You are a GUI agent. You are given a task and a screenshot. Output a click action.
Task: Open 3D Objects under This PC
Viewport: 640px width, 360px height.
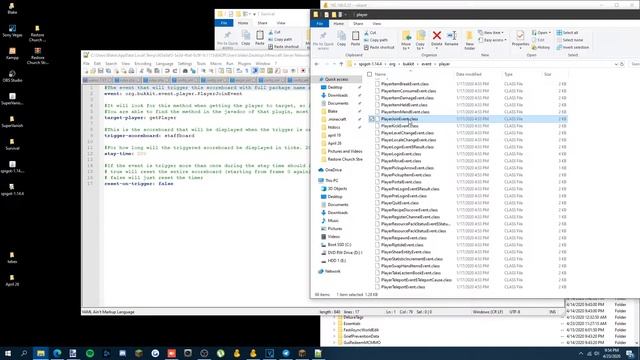(337, 189)
